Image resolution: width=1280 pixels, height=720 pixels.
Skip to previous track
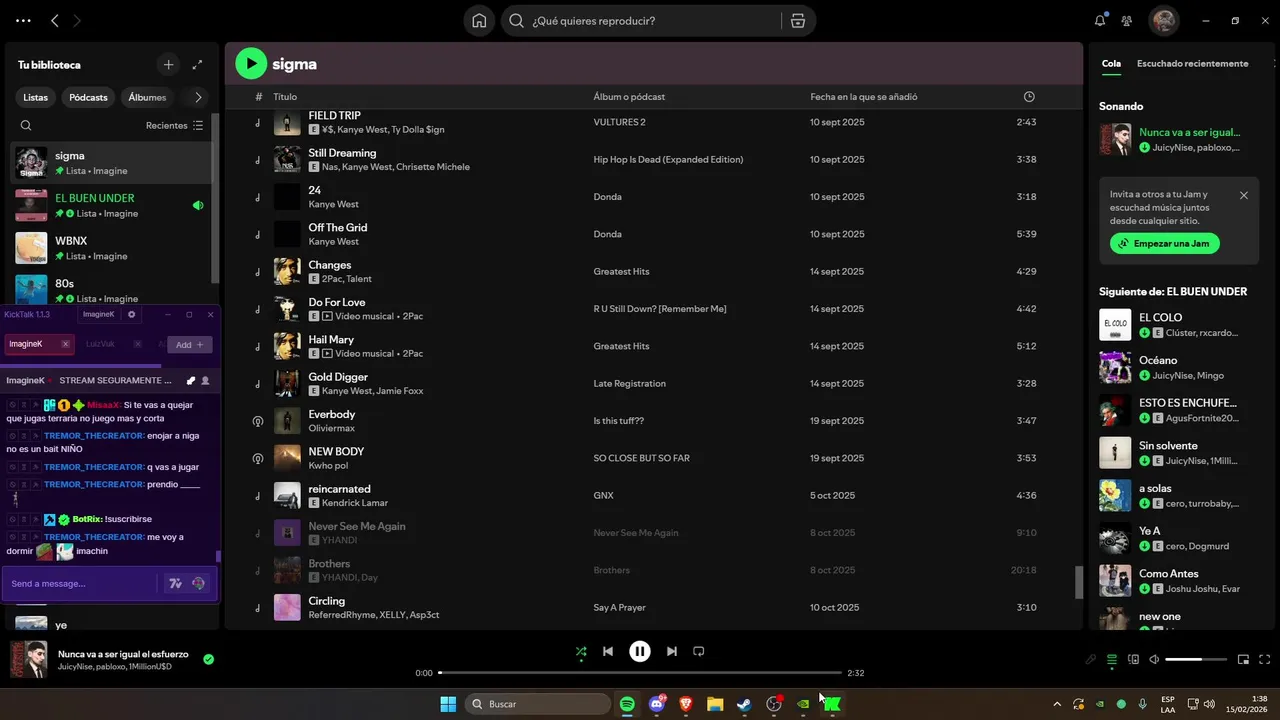click(x=607, y=651)
